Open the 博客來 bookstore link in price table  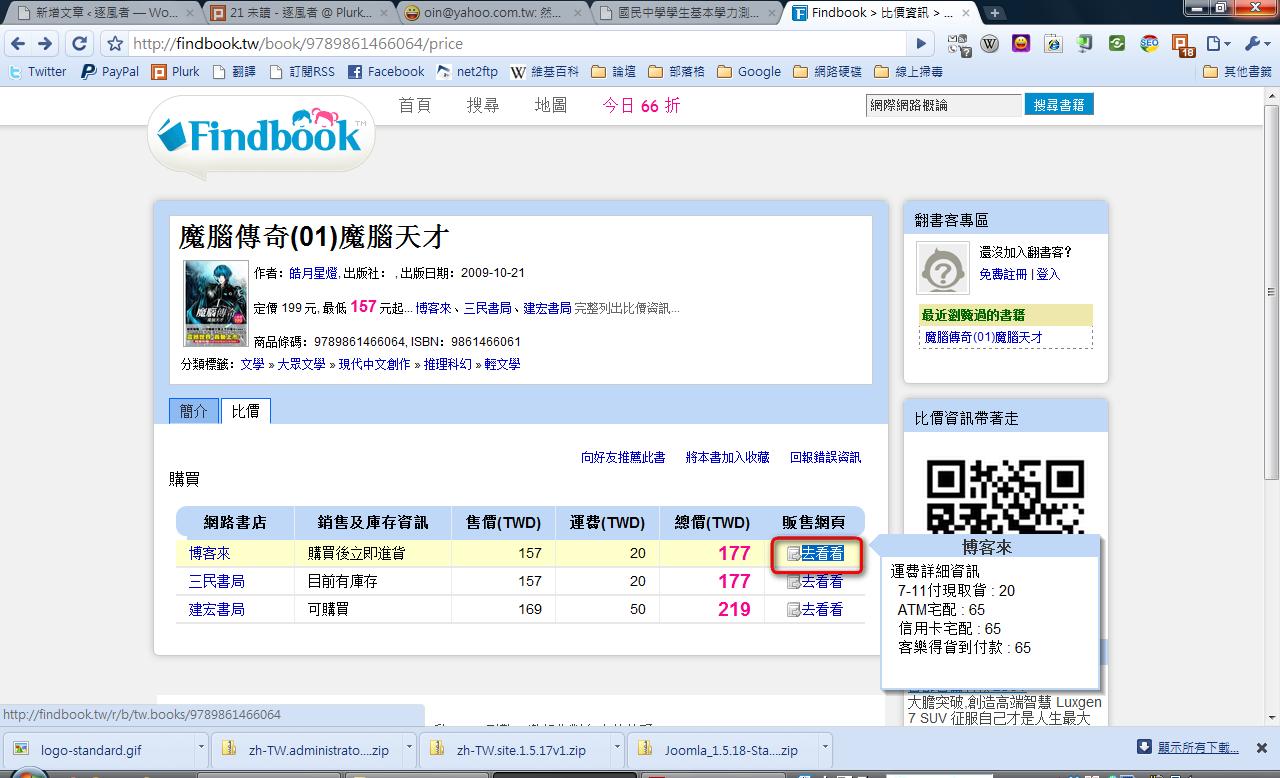[x=210, y=553]
